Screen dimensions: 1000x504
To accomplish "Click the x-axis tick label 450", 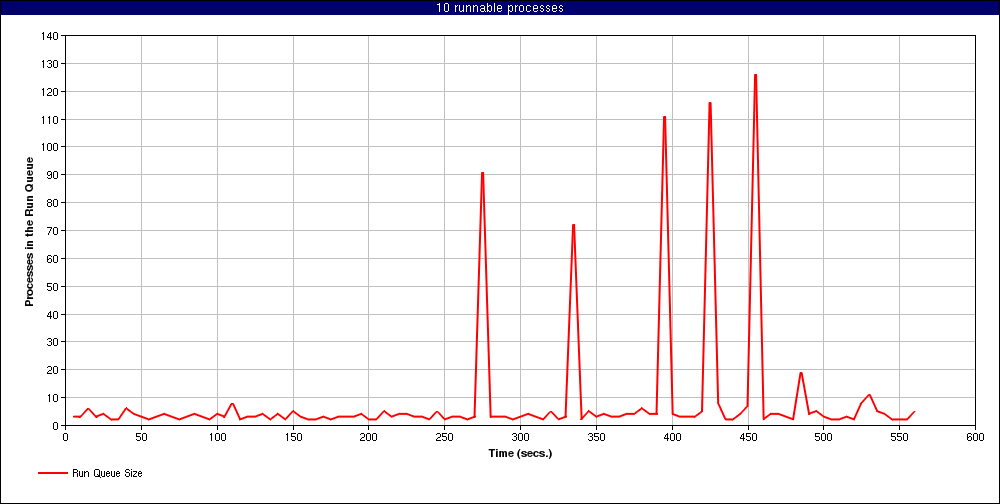I will click(748, 437).
